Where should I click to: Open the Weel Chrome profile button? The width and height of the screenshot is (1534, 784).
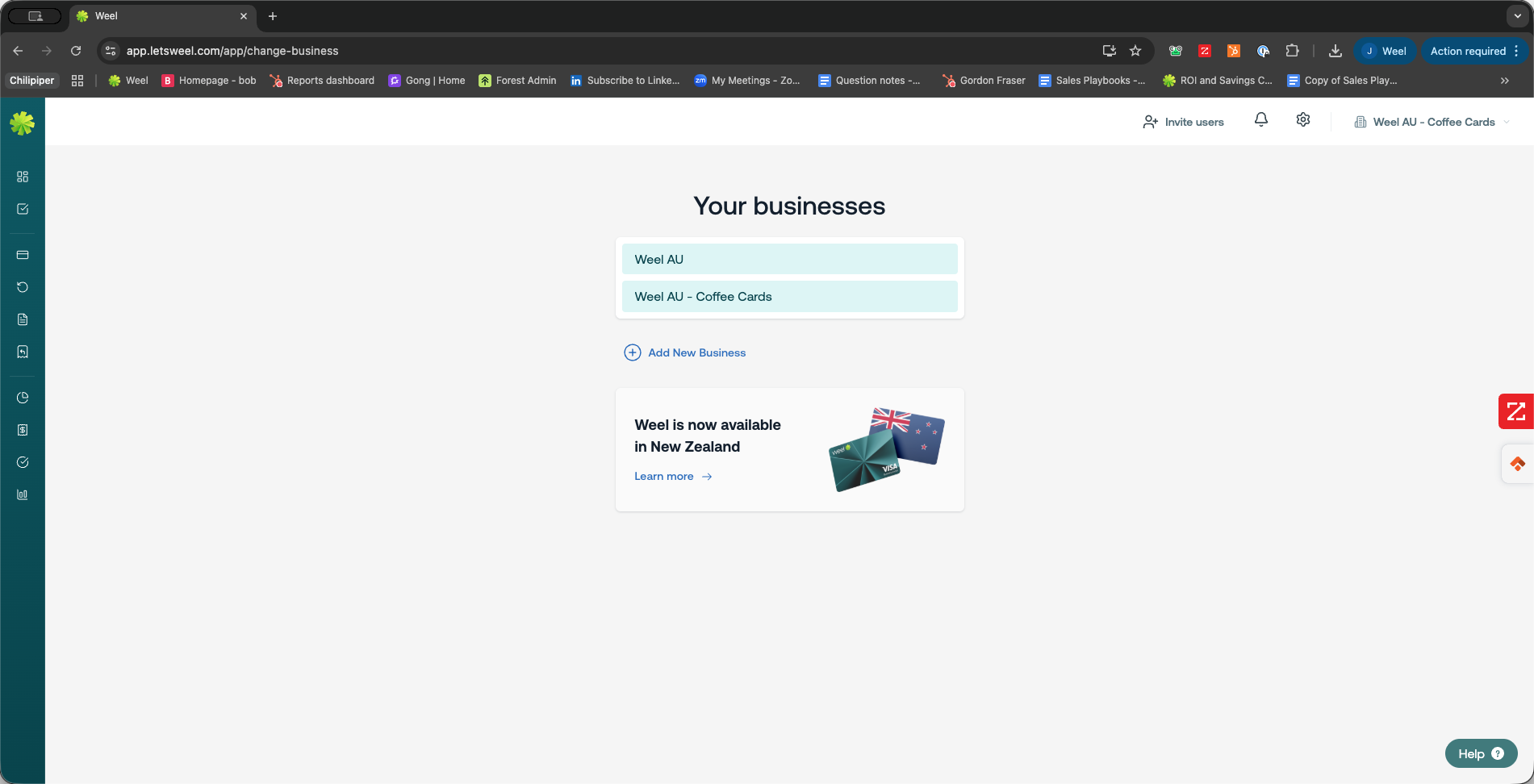[x=1385, y=51]
